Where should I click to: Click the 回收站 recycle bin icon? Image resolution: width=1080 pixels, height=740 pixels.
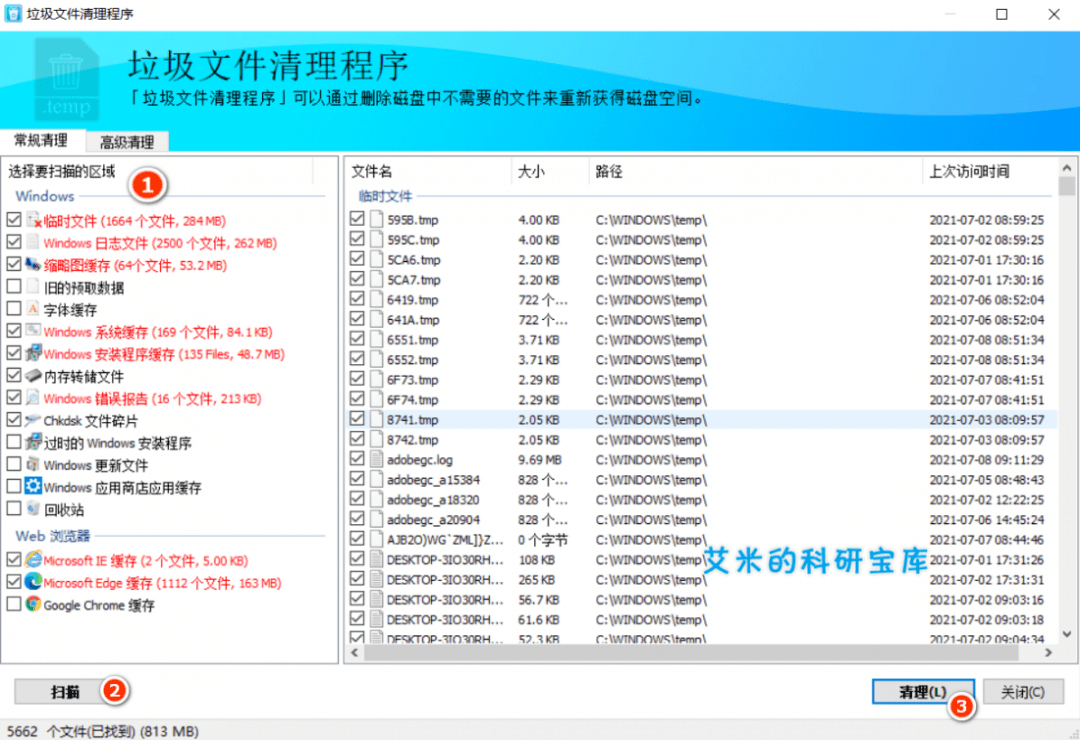(33, 508)
